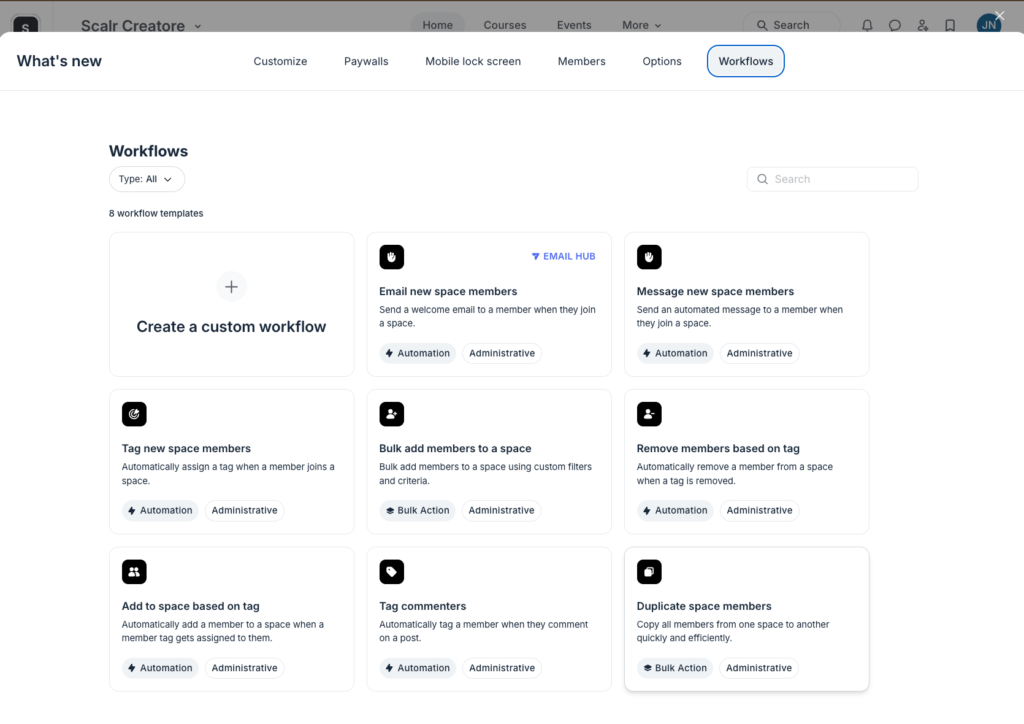The width and height of the screenshot is (1024, 724).
Task: Select the Workflows tab
Action: click(745, 61)
